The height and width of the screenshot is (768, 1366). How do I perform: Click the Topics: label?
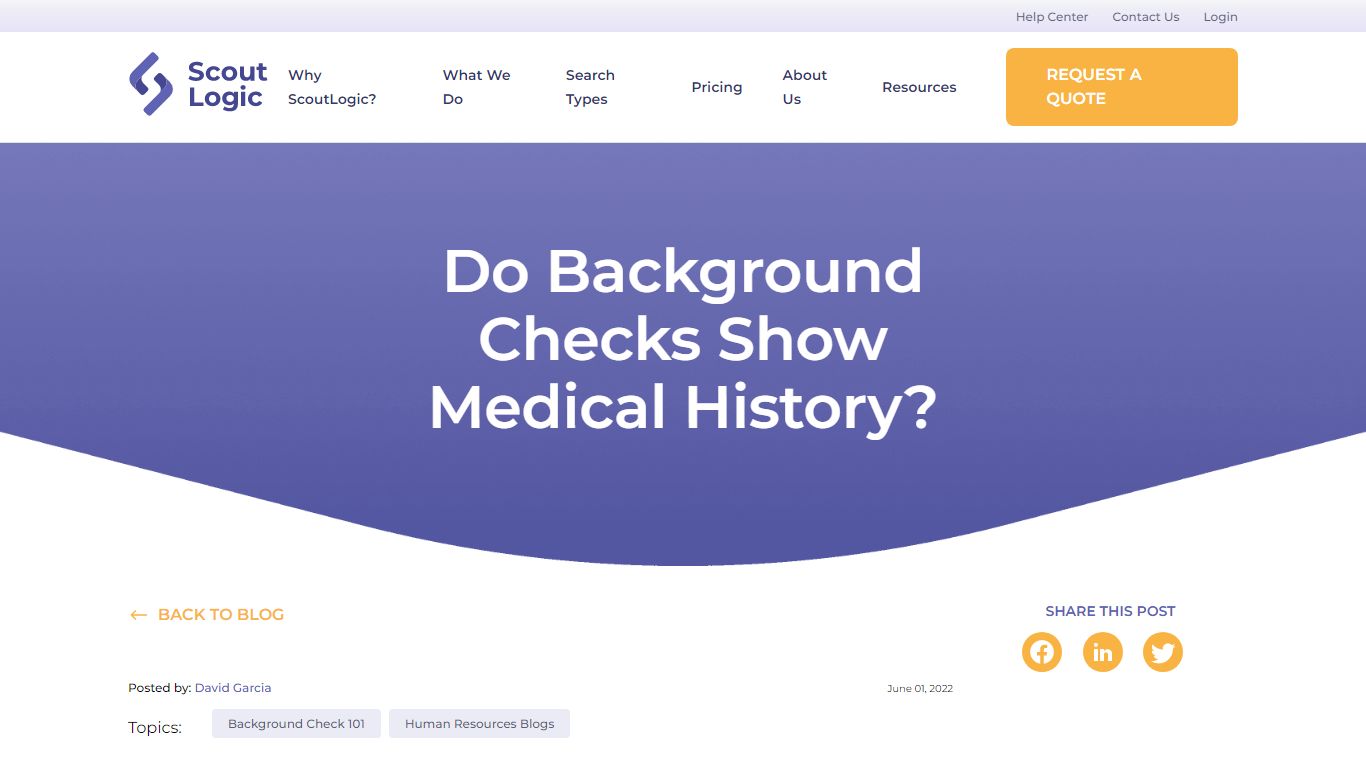(155, 728)
